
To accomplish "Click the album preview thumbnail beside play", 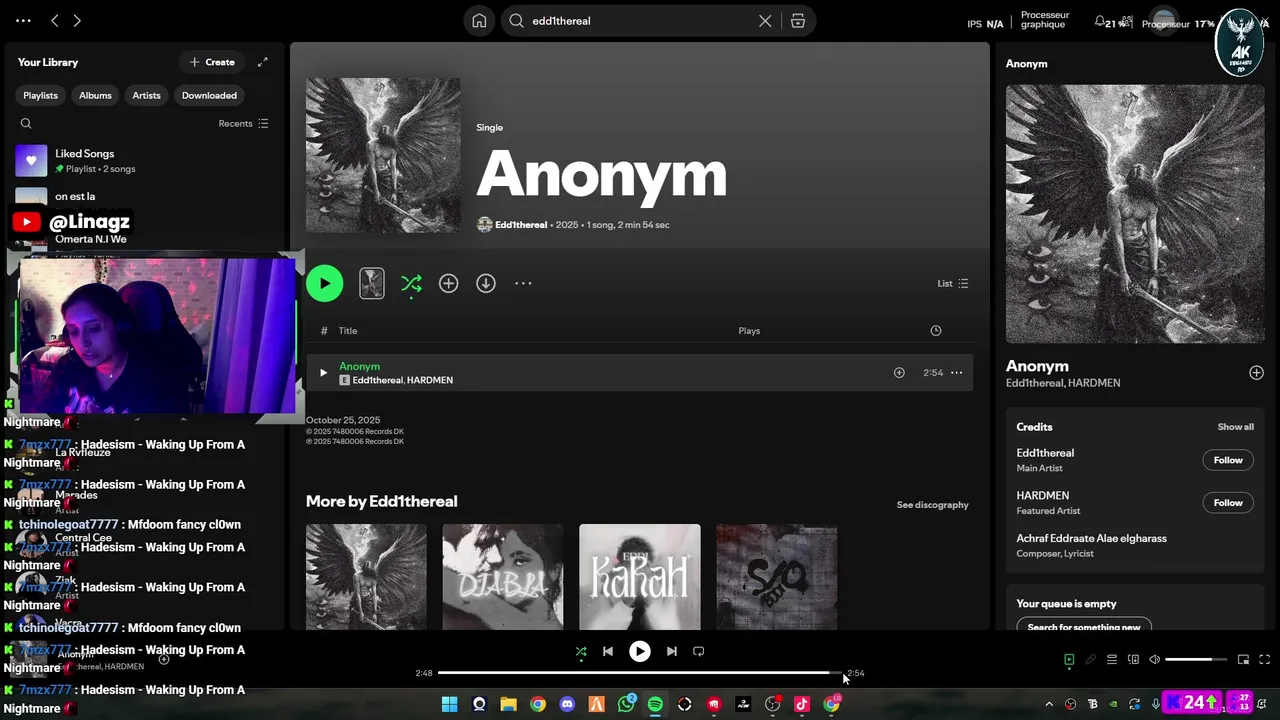I will pos(372,283).
